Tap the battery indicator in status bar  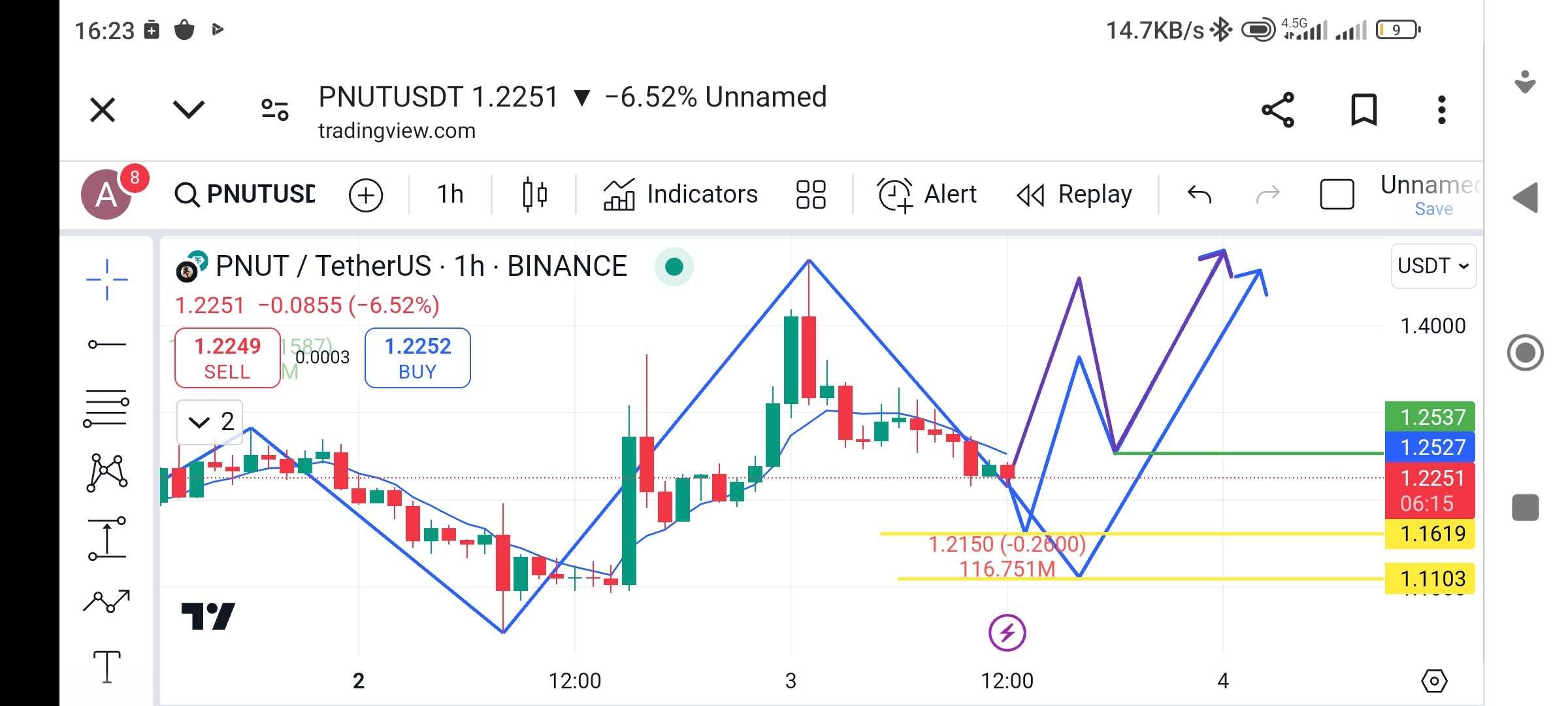point(1398,30)
